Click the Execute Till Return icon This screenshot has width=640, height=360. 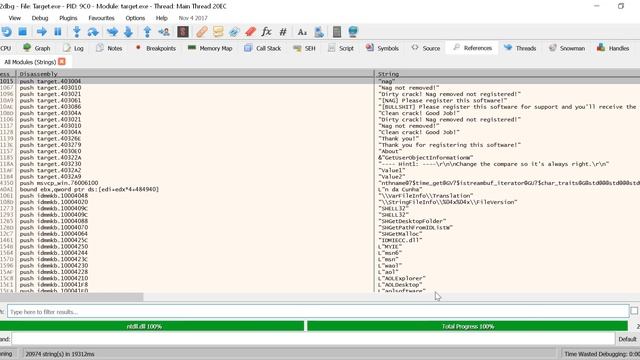(x=147, y=31)
